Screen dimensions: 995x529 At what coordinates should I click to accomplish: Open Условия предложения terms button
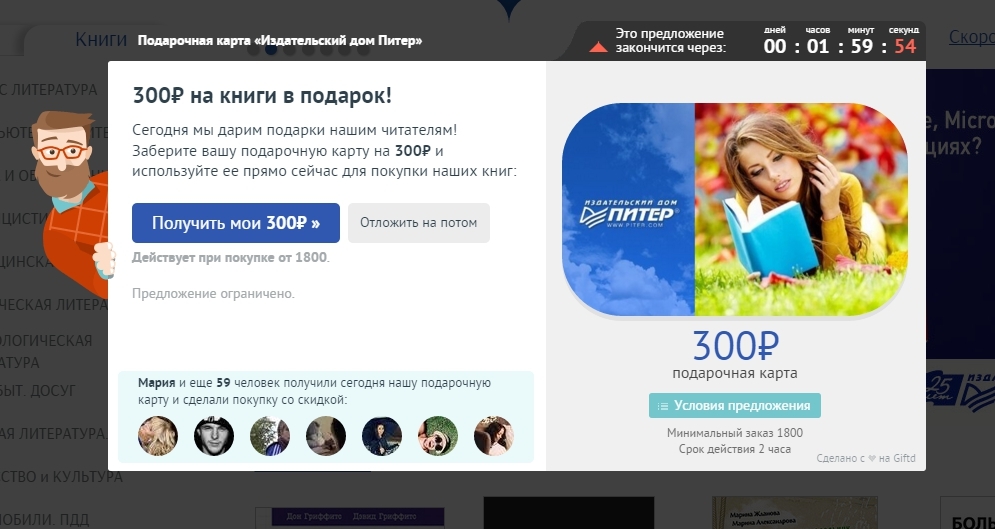(735, 406)
